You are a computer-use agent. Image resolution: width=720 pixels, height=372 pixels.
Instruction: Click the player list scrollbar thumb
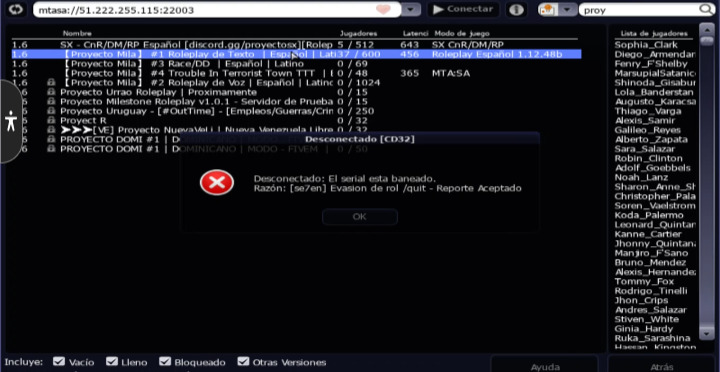pos(706,41)
